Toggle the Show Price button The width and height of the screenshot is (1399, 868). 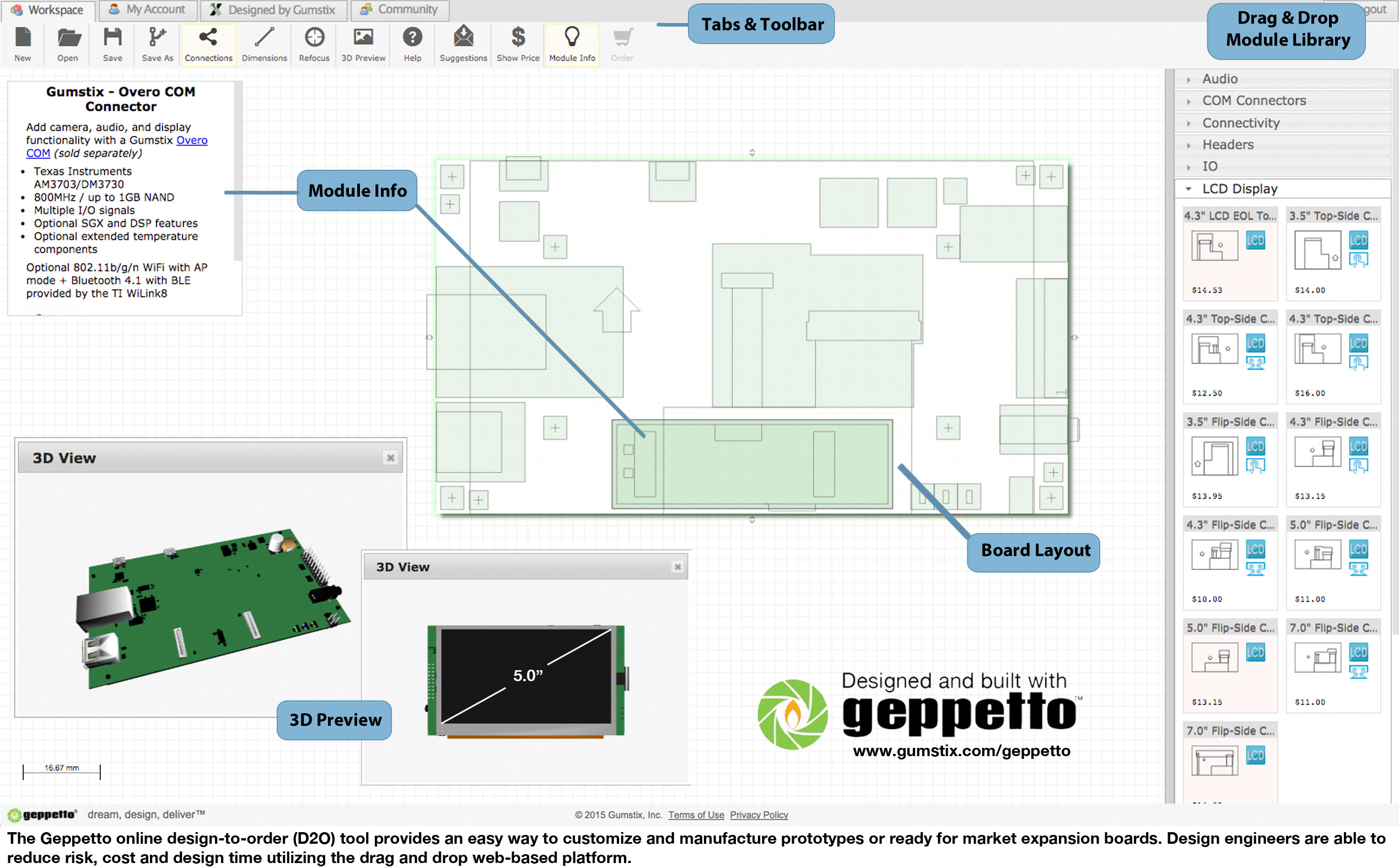click(x=518, y=44)
